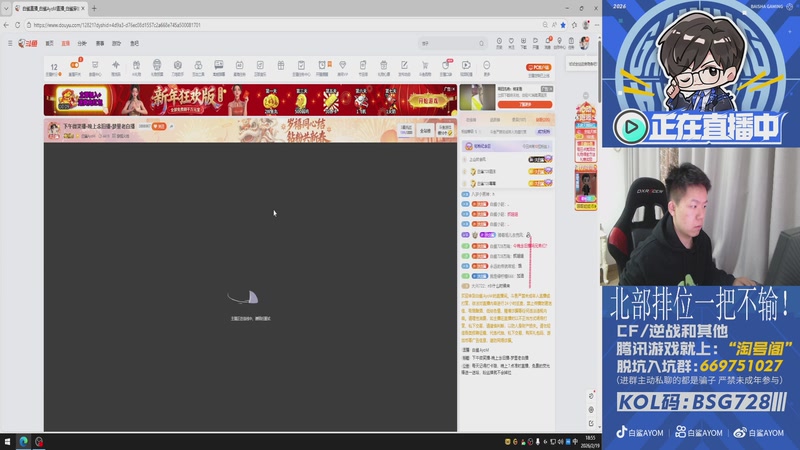800x450 pixels.
Task: Open the red lantern floating promo
Action: tap(586, 133)
